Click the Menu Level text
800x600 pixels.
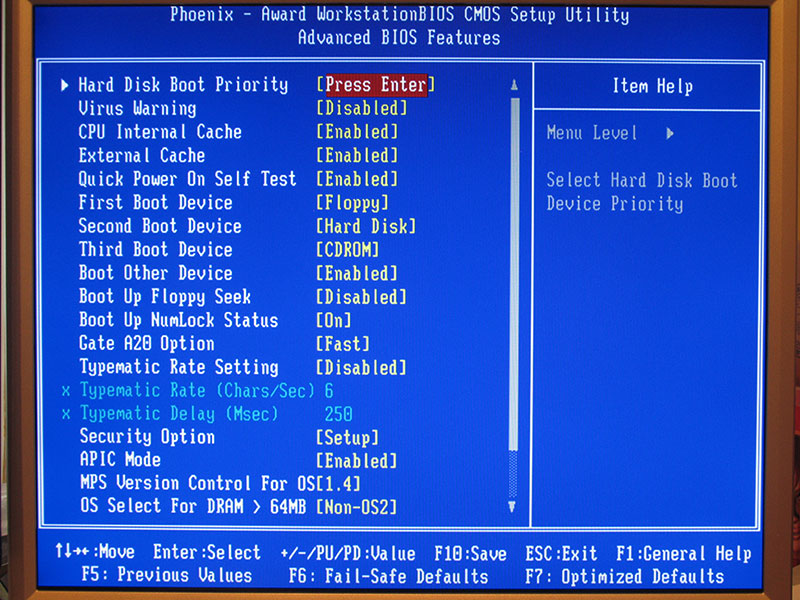coord(592,133)
